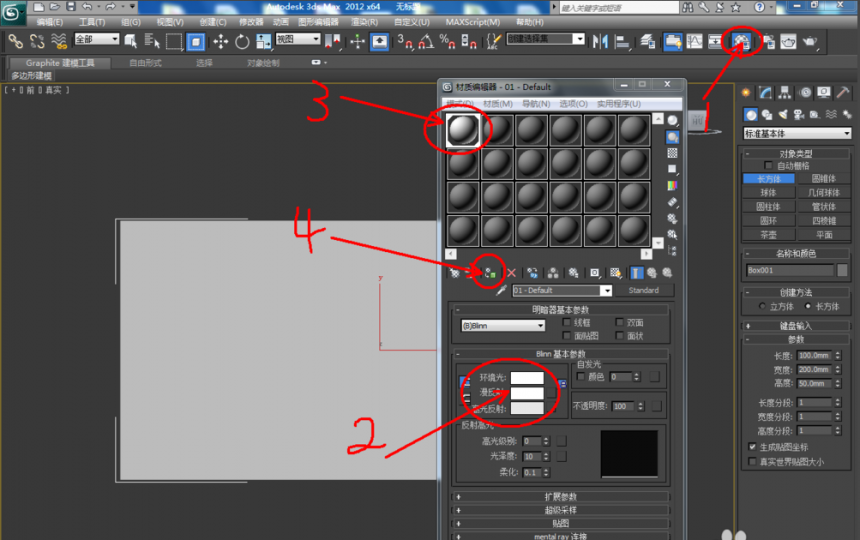Open the 实用程序(U) menu in material editor
Screen dimensions: 860x540
619,104
